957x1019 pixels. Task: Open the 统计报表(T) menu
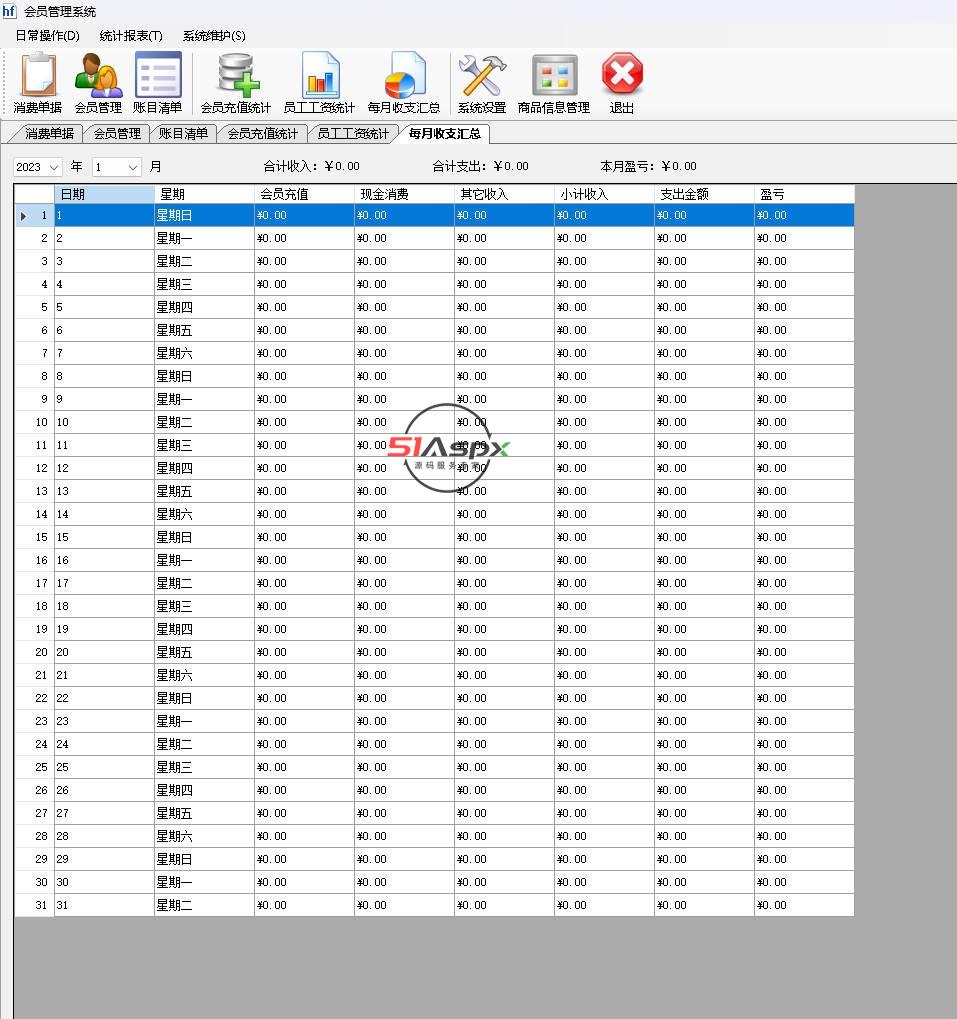pos(131,36)
